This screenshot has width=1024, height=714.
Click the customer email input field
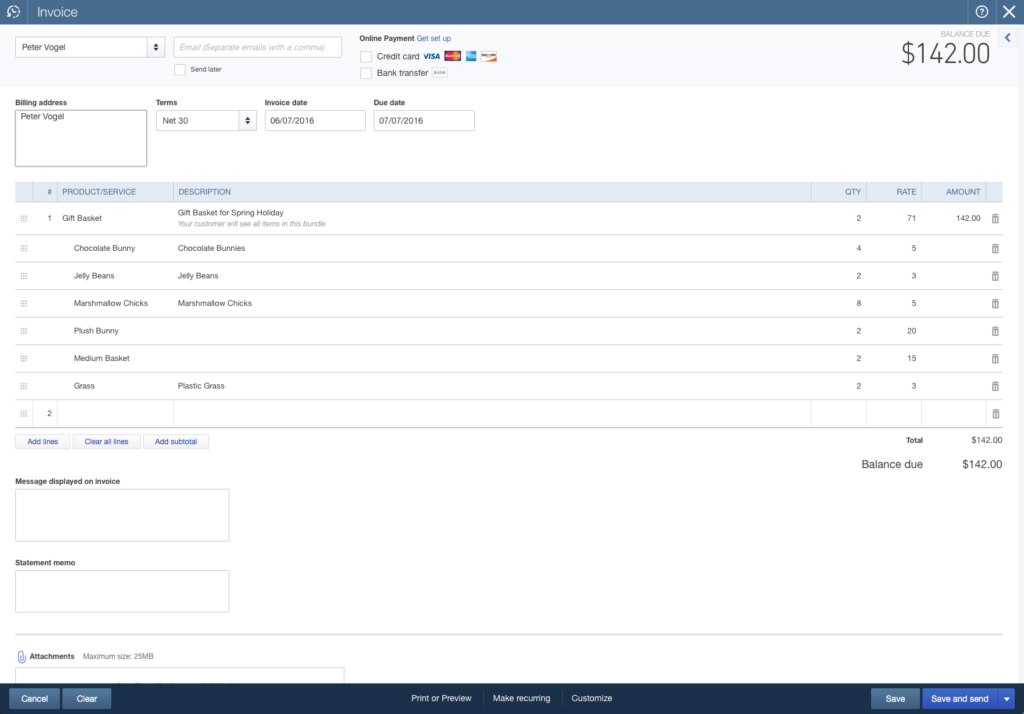pos(257,47)
